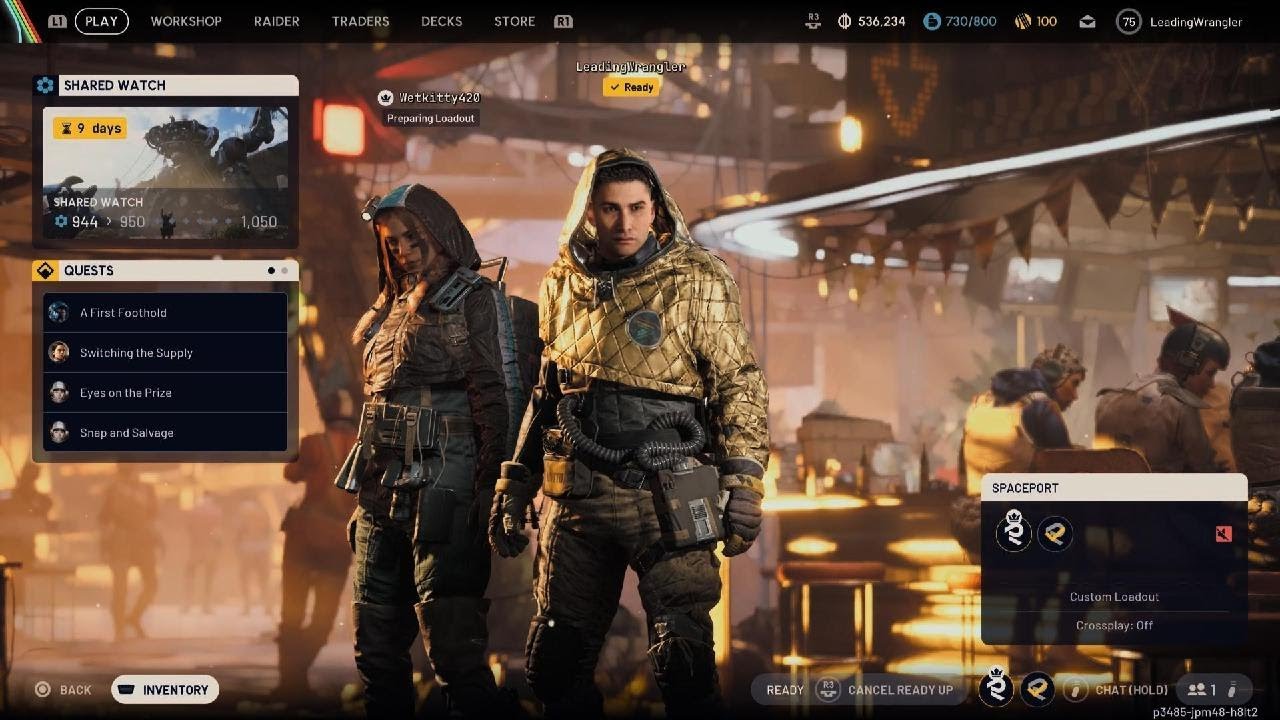Click the blue currency icon beside 730/800
Image resolution: width=1280 pixels, height=720 pixels.
[932, 21]
